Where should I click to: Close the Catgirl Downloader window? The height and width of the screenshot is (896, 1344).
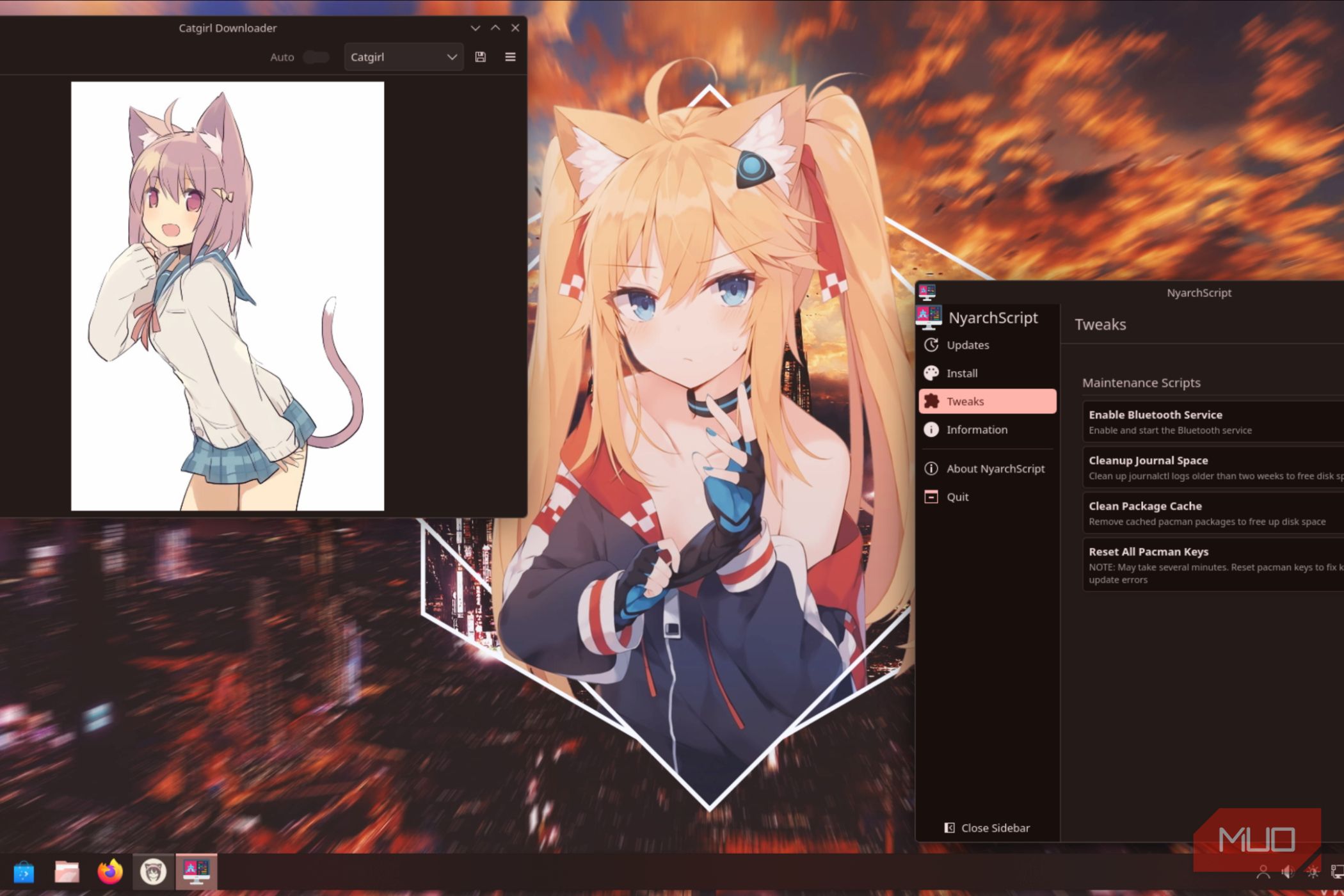click(x=515, y=28)
